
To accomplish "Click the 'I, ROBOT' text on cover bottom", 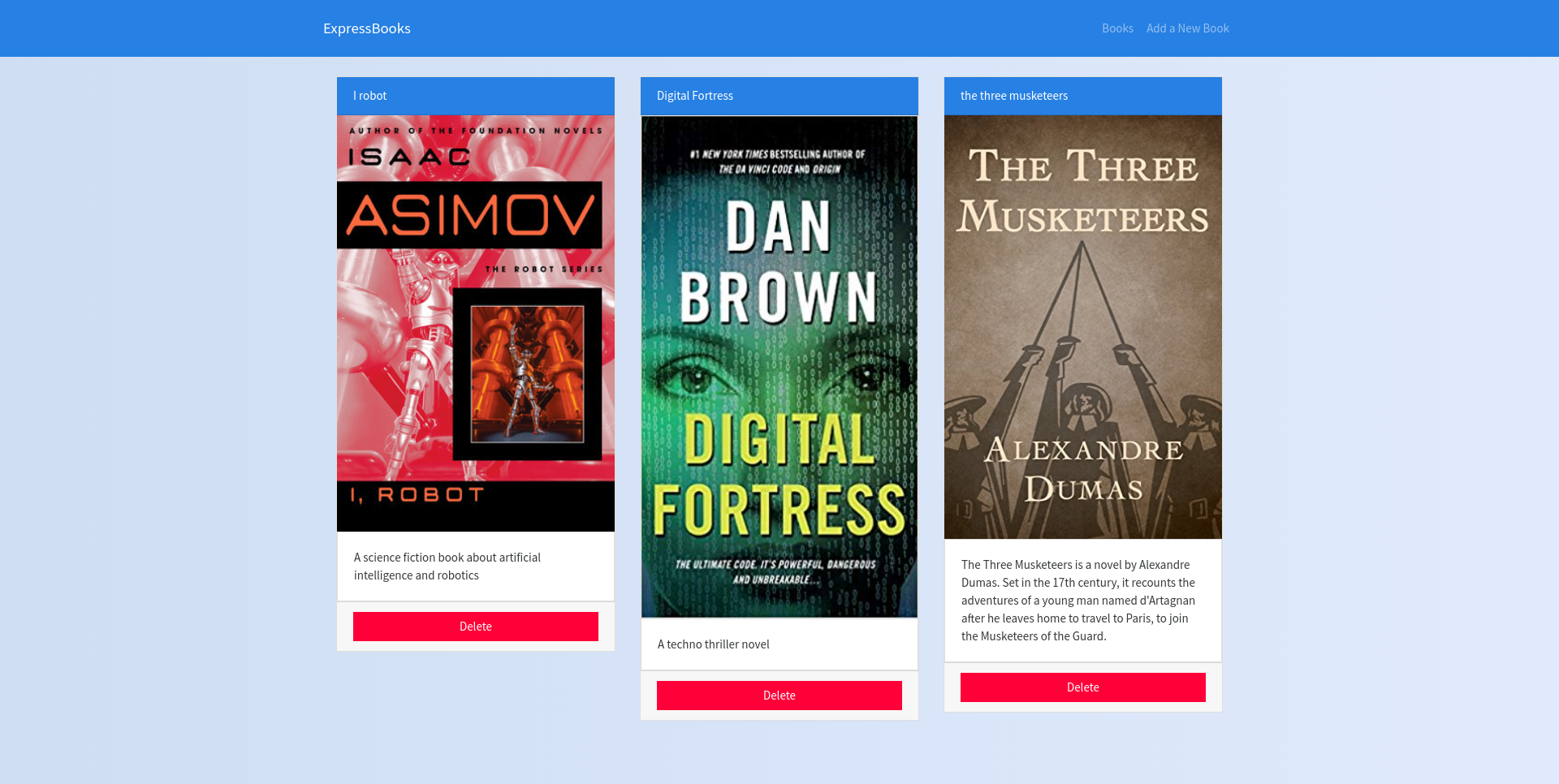I will coord(417,494).
